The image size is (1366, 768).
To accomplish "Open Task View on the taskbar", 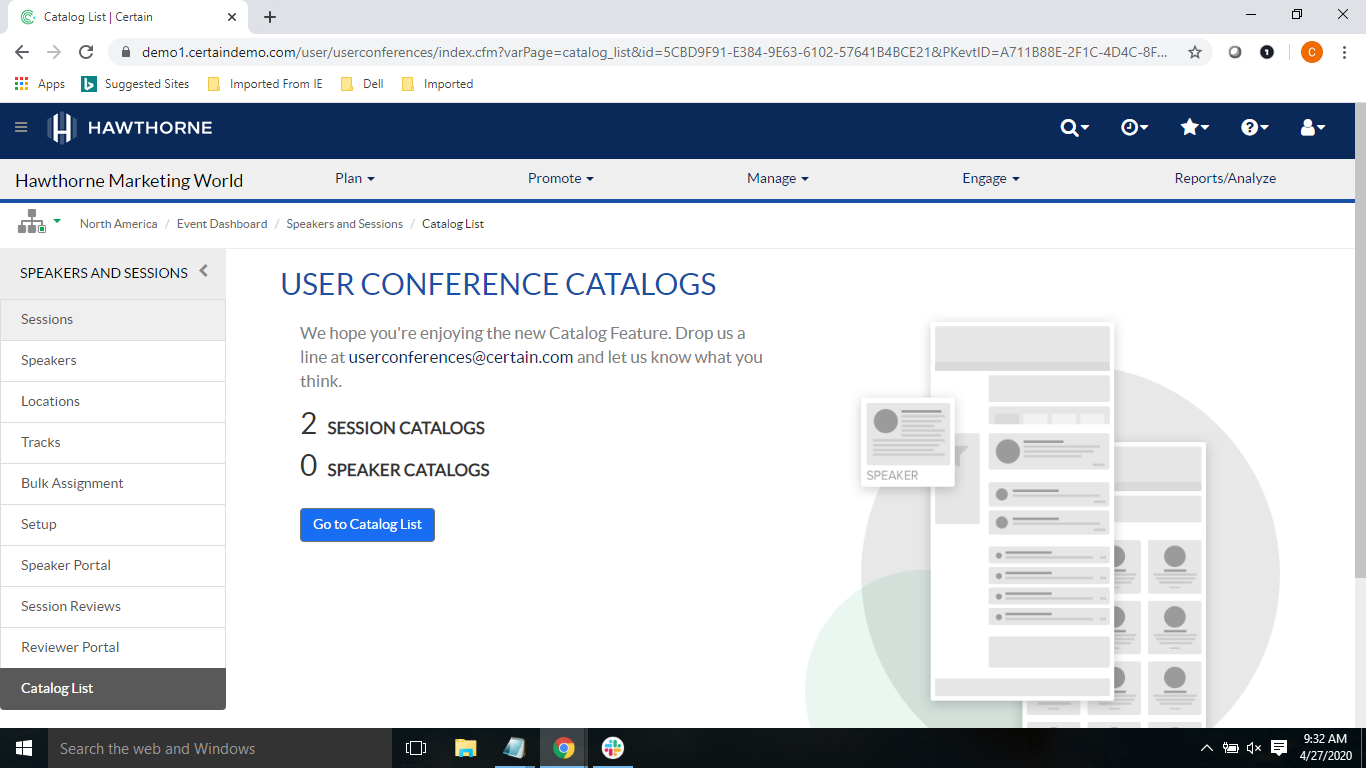I will pyautogui.click(x=416, y=748).
